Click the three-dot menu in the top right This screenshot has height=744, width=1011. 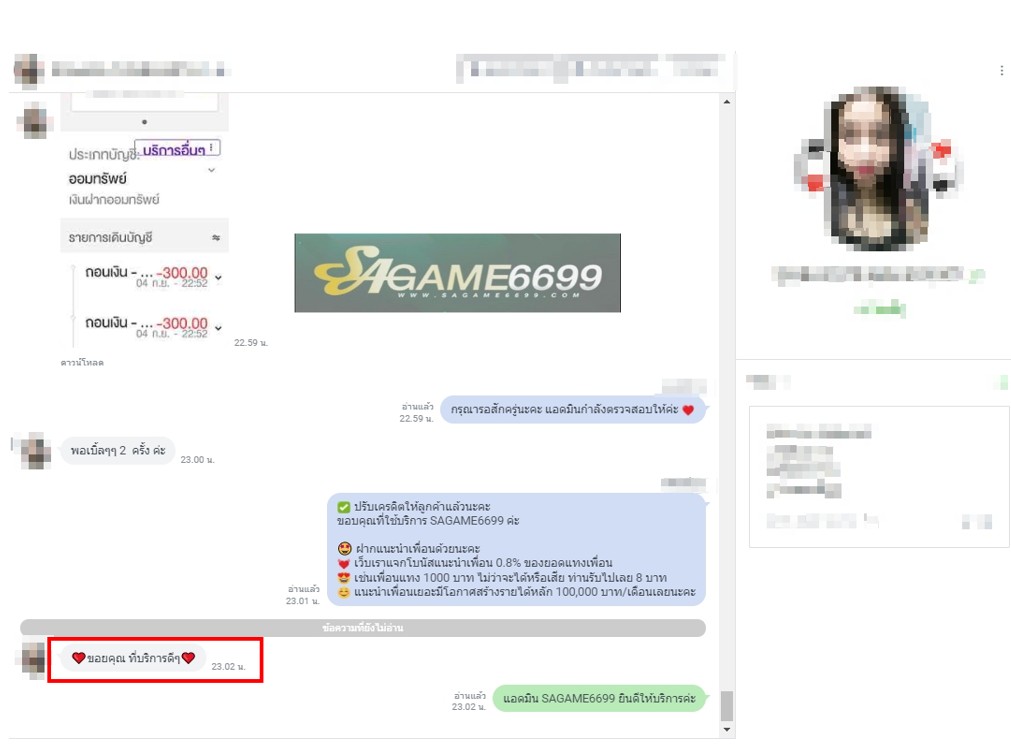pyautogui.click(x=1001, y=71)
